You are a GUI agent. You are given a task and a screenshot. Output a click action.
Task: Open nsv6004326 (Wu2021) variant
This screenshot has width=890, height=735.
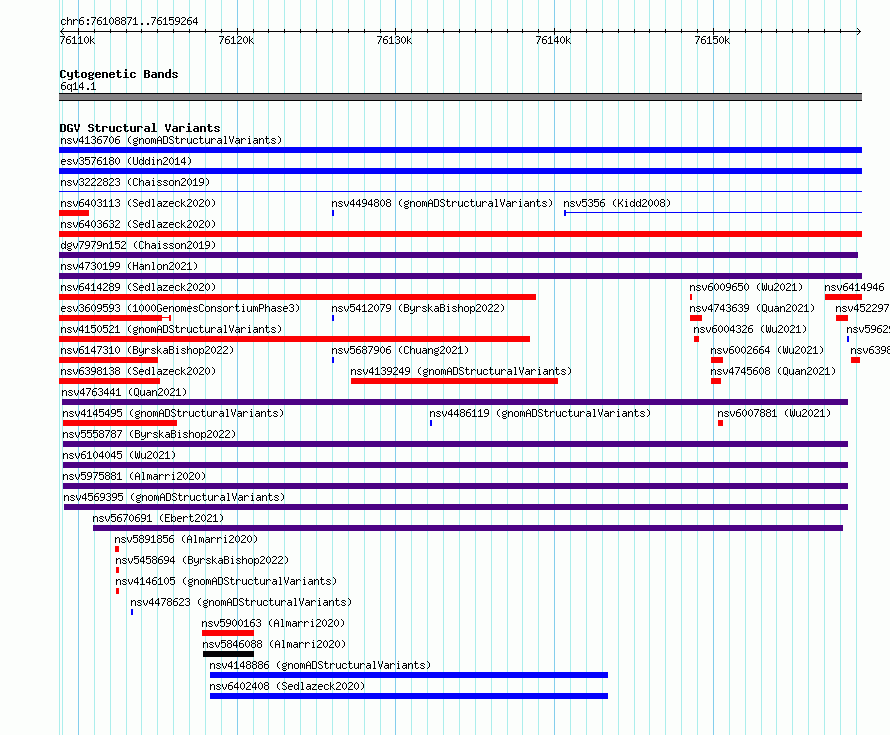[750, 329]
